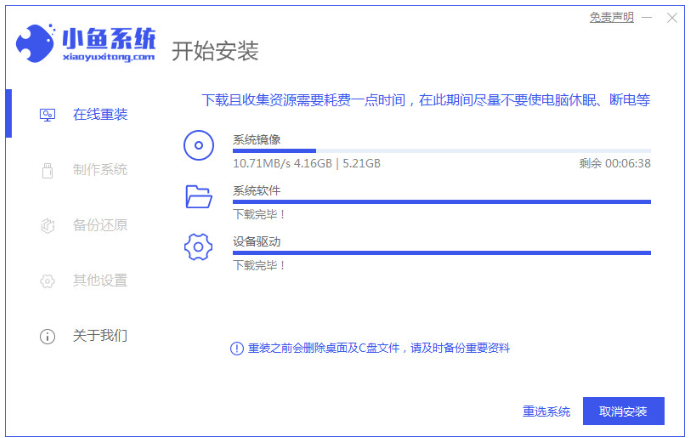The image size is (690, 438).
Task: Click the monitor icon beside 在线重装
Action: tap(47, 115)
